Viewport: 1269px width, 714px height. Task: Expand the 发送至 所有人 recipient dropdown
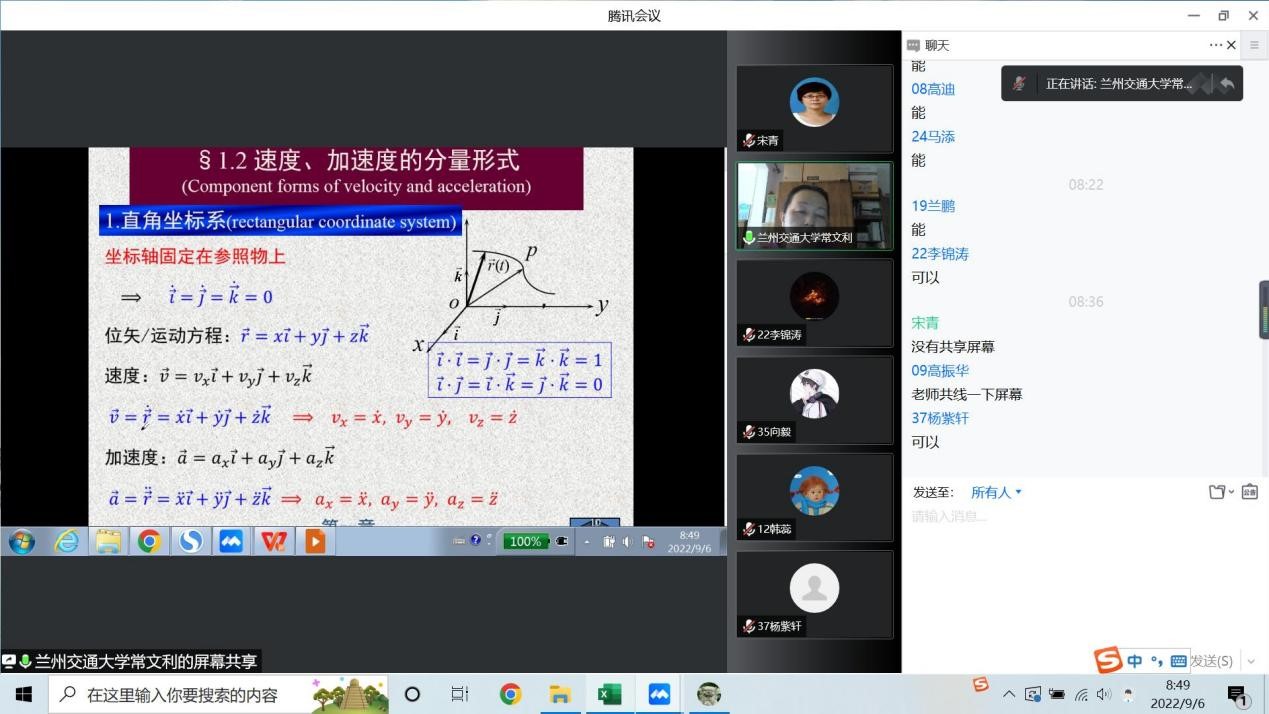pos(997,492)
